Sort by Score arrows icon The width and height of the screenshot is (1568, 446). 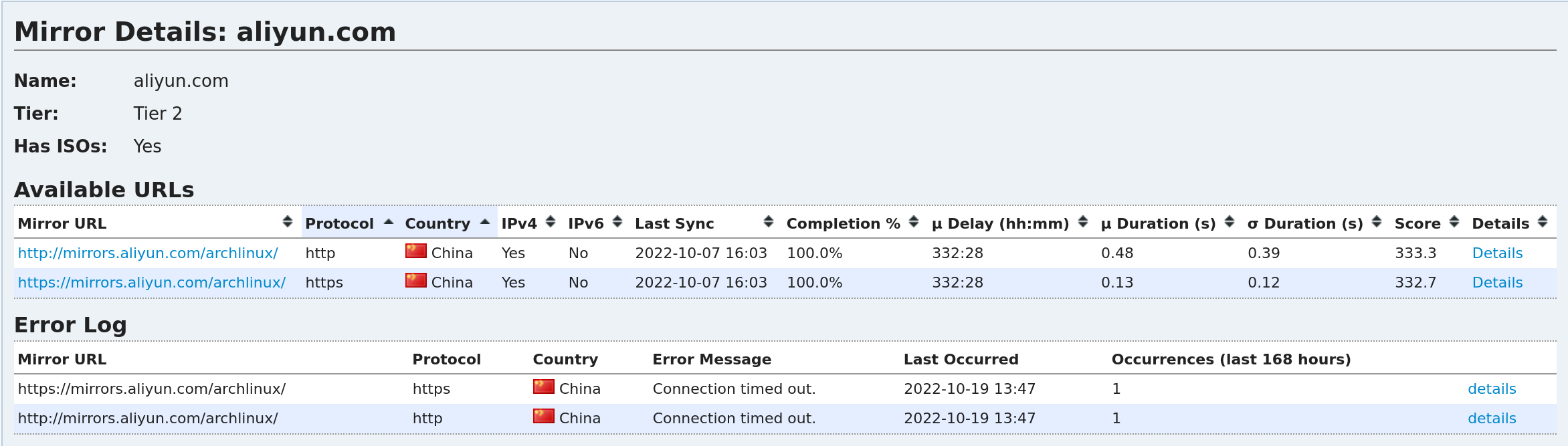(x=1454, y=222)
